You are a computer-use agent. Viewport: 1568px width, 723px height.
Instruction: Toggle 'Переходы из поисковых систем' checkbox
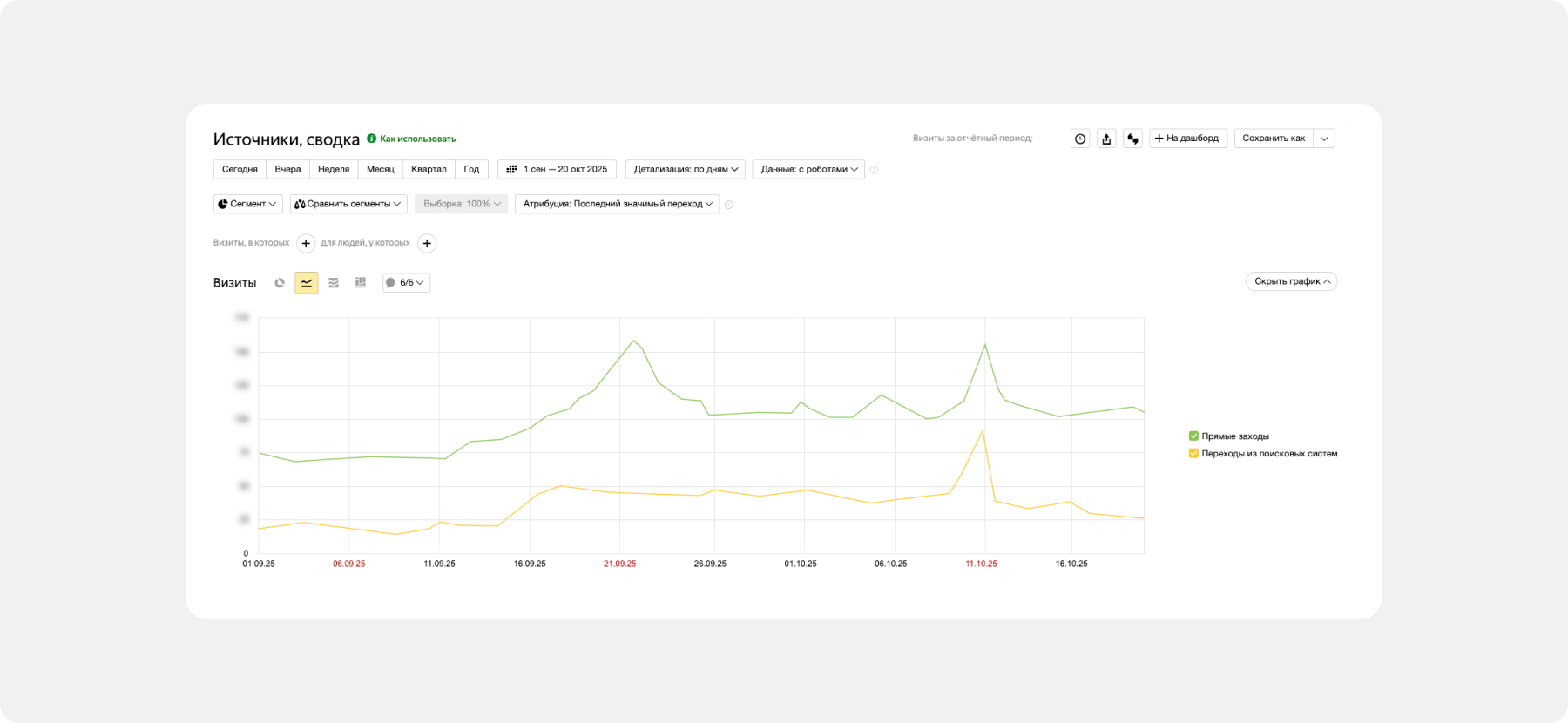click(1193, 454)
